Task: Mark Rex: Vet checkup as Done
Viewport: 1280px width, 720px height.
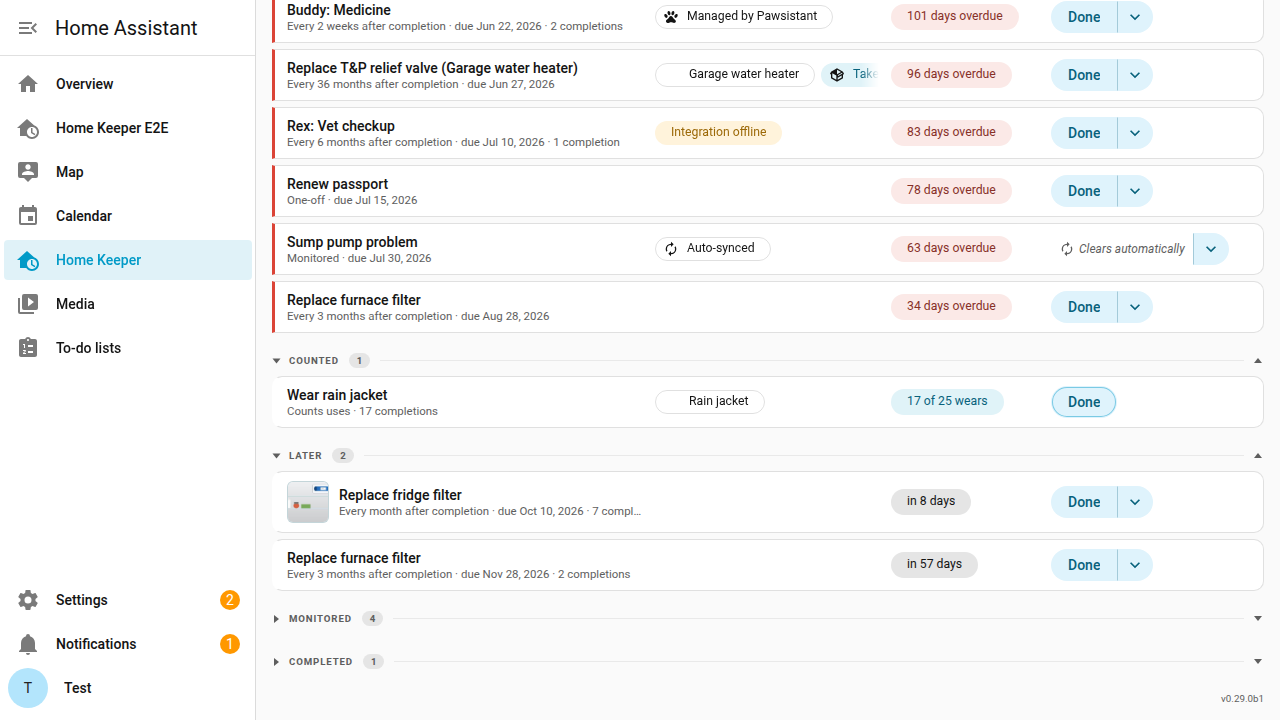Action: [x=1084, y=133]
